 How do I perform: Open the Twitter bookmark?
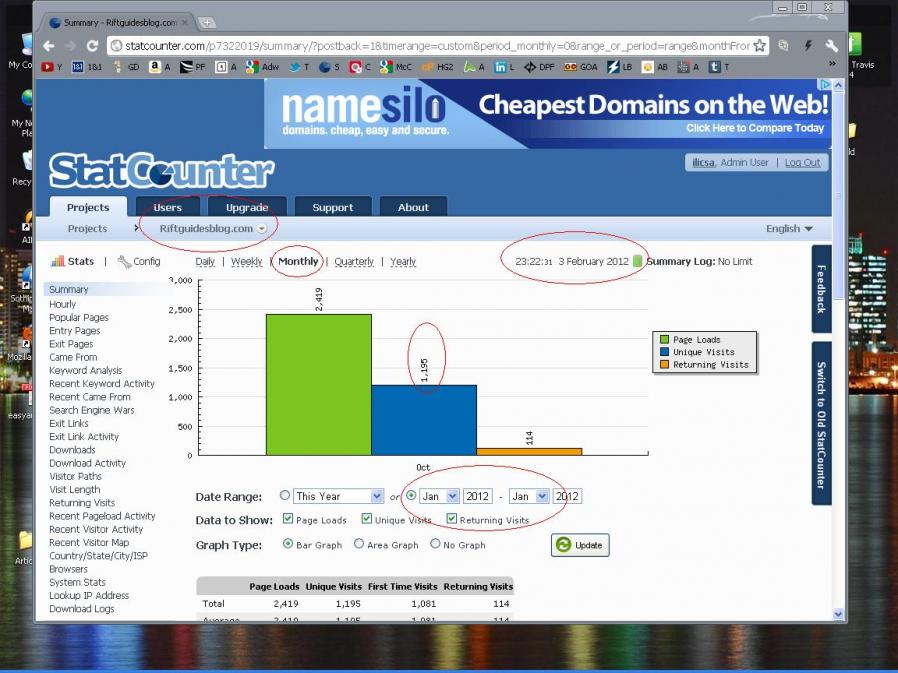[x=299, y=67]
